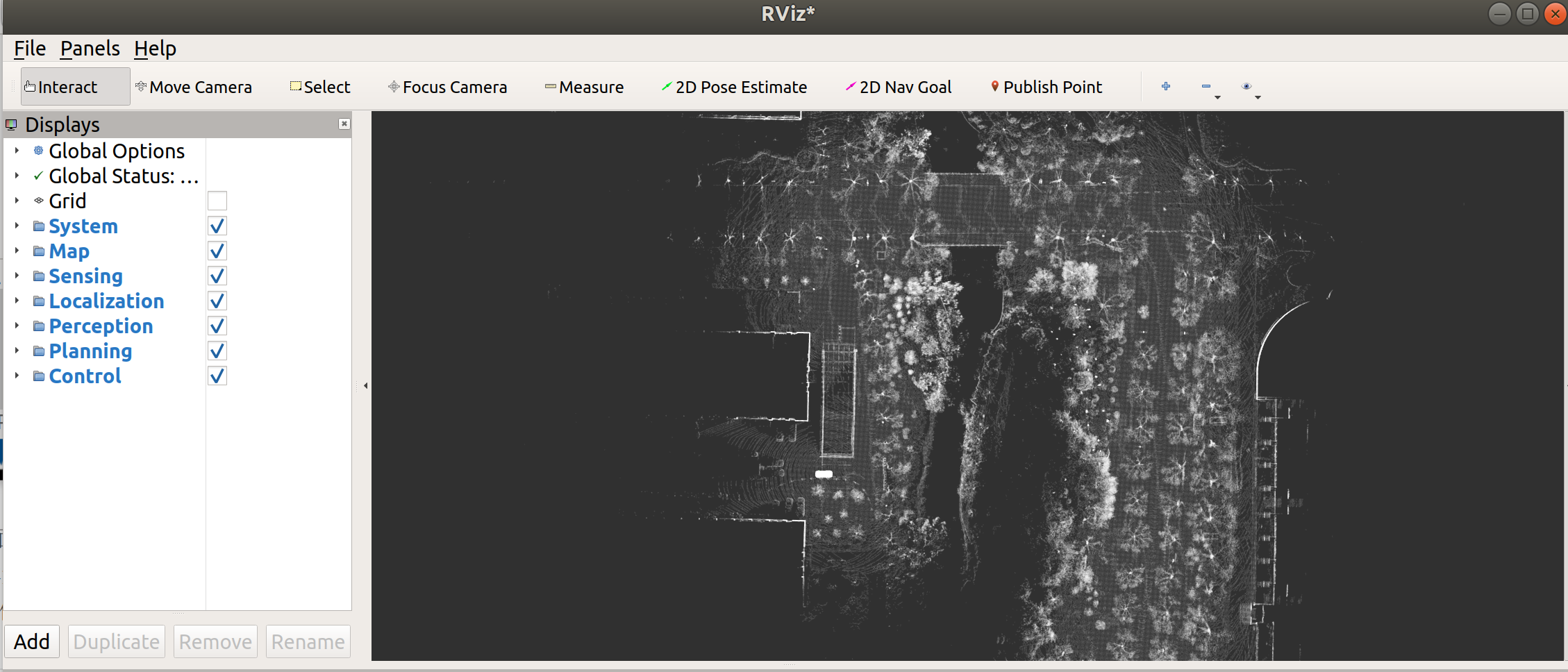Image resolution: width=1568 pixels, height=672 pixels.
Task: Activate the 2D Nav Goal tool
Action: pyautogui.click(x=899, y=87)
